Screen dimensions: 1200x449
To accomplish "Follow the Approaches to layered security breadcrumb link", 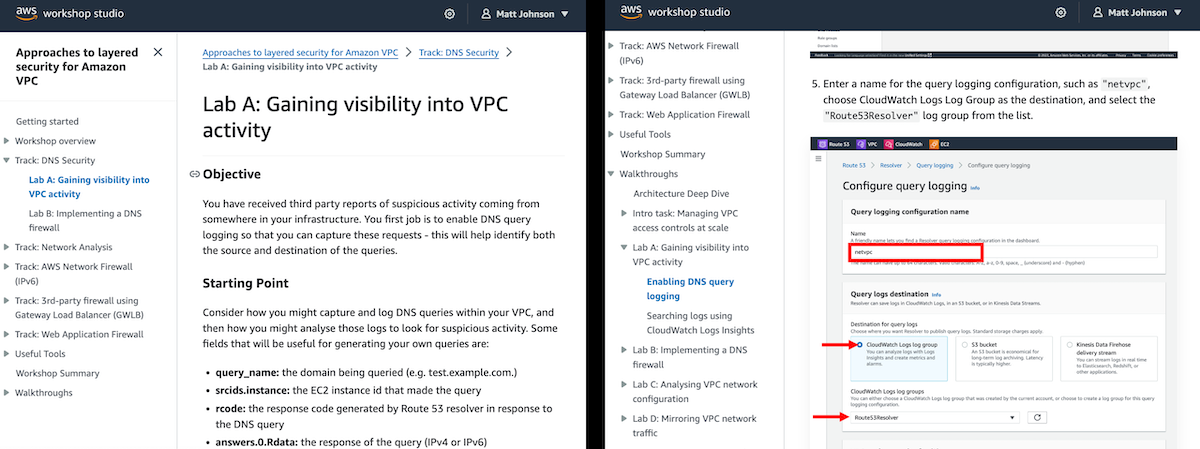I will click(x=302, y=52).
